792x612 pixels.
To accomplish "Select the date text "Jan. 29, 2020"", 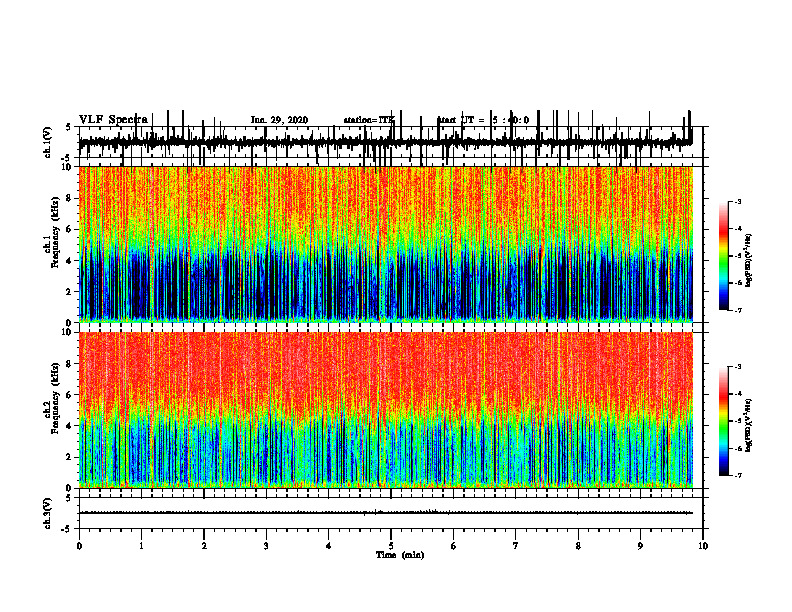I will pyautogui.click(x=279, y=120).
